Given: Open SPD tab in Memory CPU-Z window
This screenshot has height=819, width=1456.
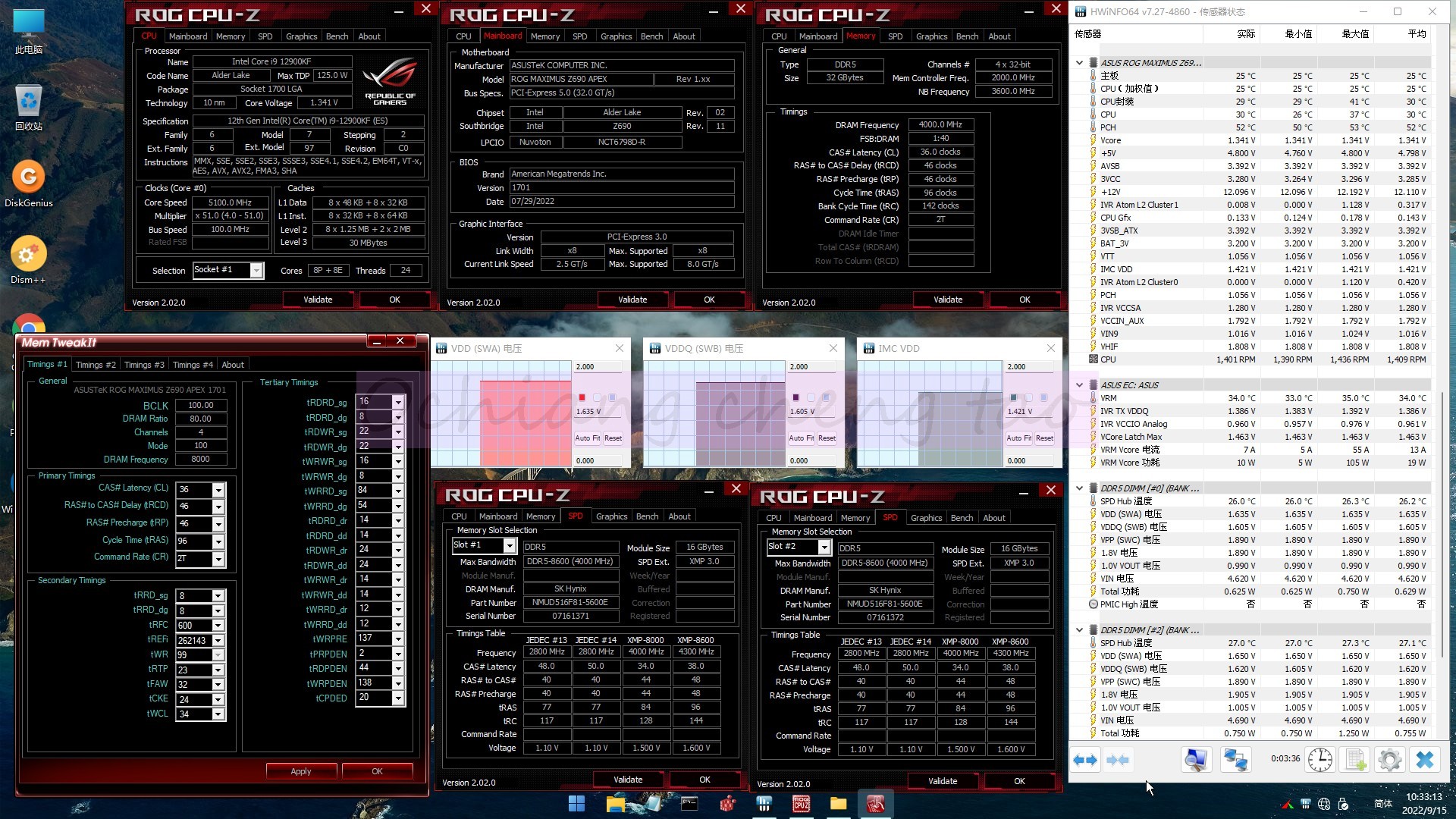Looking at the screenshot, I should (895, 36).
